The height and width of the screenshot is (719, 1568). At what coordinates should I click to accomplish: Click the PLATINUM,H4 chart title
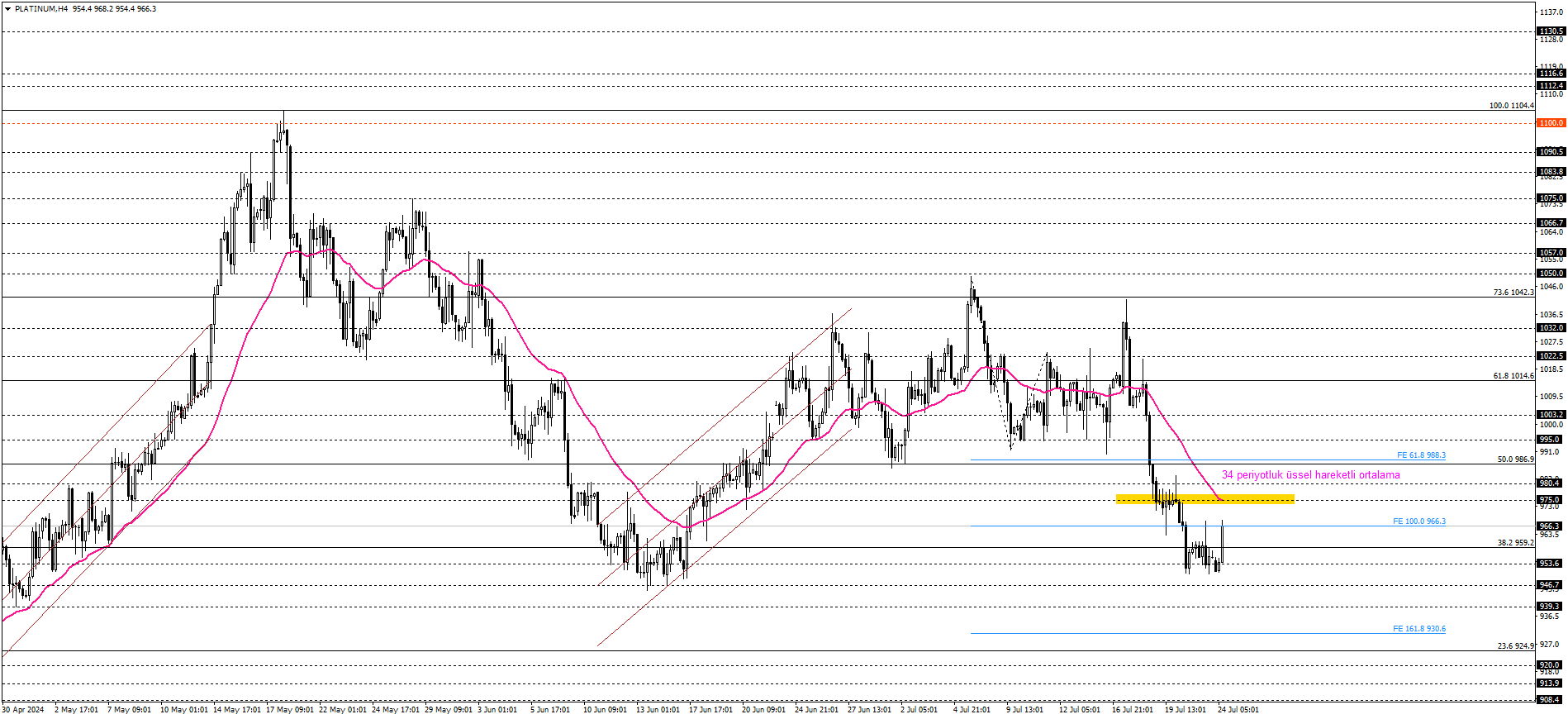coord(41,9)
